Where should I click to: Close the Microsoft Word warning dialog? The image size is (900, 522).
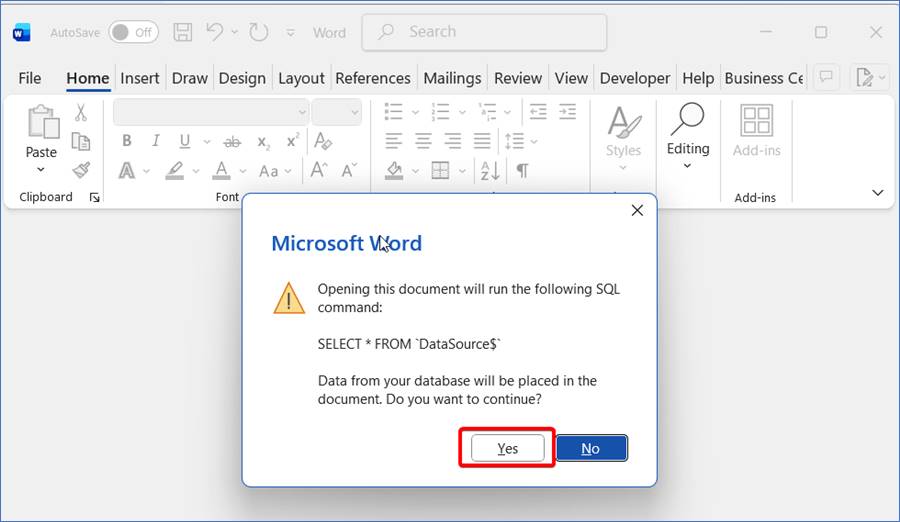tap(637, 211)
